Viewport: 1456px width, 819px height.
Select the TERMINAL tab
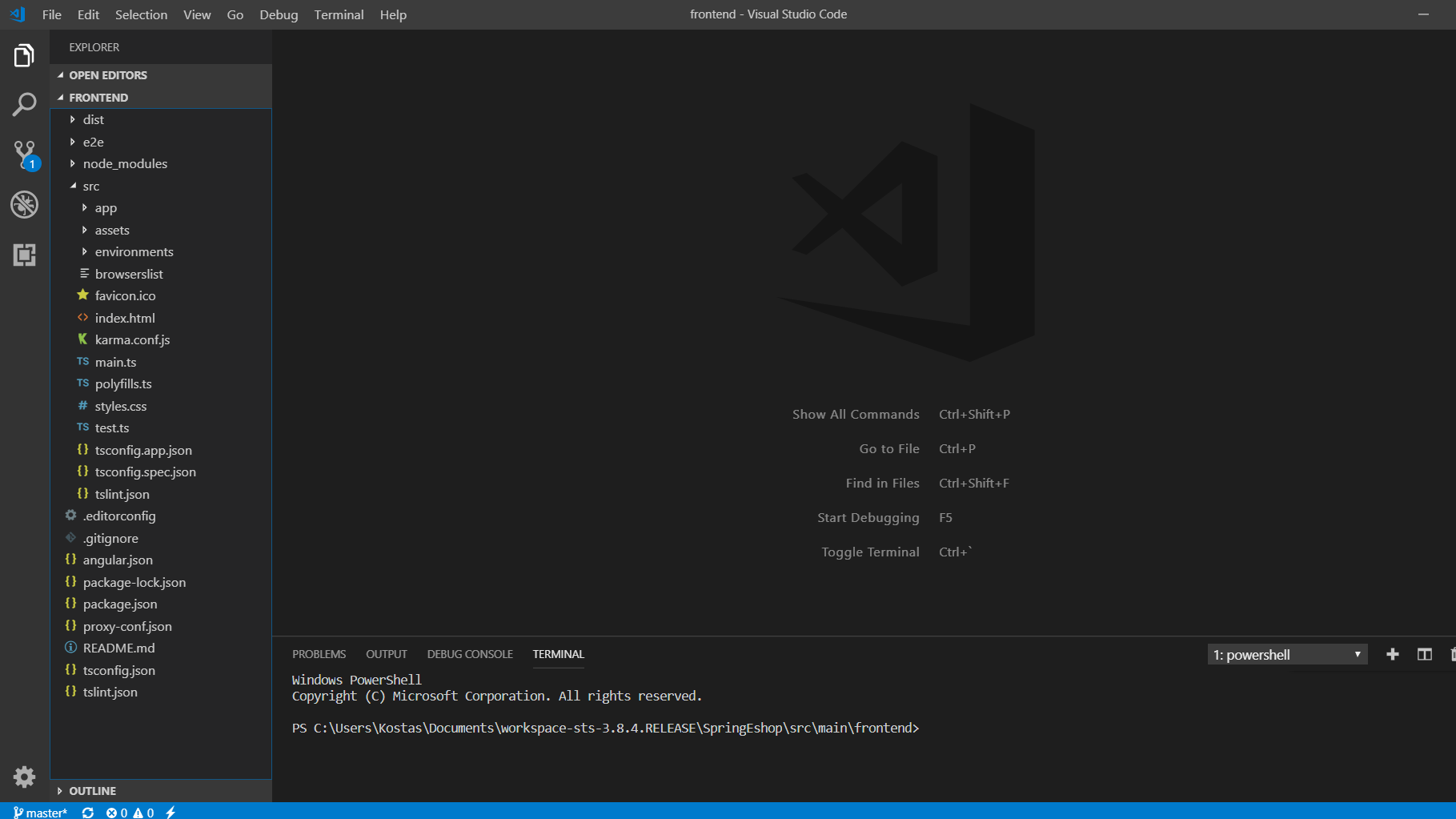559,654
